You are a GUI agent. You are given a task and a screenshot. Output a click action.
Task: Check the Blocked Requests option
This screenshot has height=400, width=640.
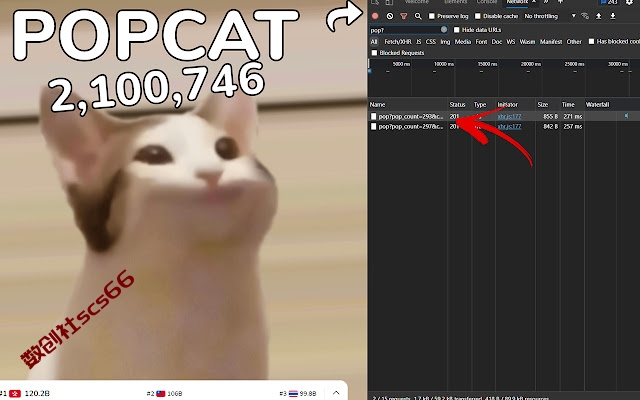[374, 53]
